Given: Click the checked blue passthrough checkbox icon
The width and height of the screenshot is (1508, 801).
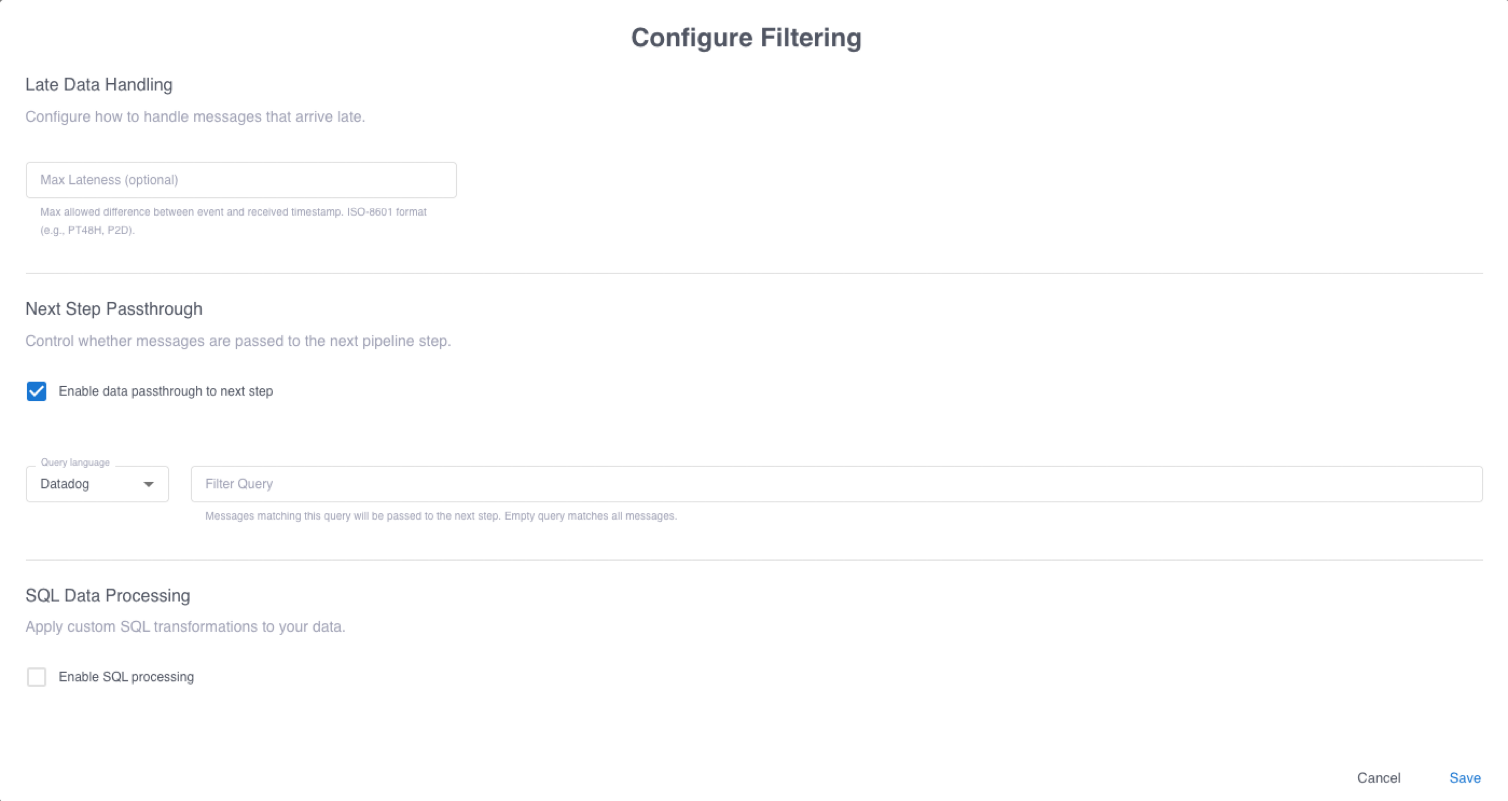Looking at the screenshot, I should (36, 391).
